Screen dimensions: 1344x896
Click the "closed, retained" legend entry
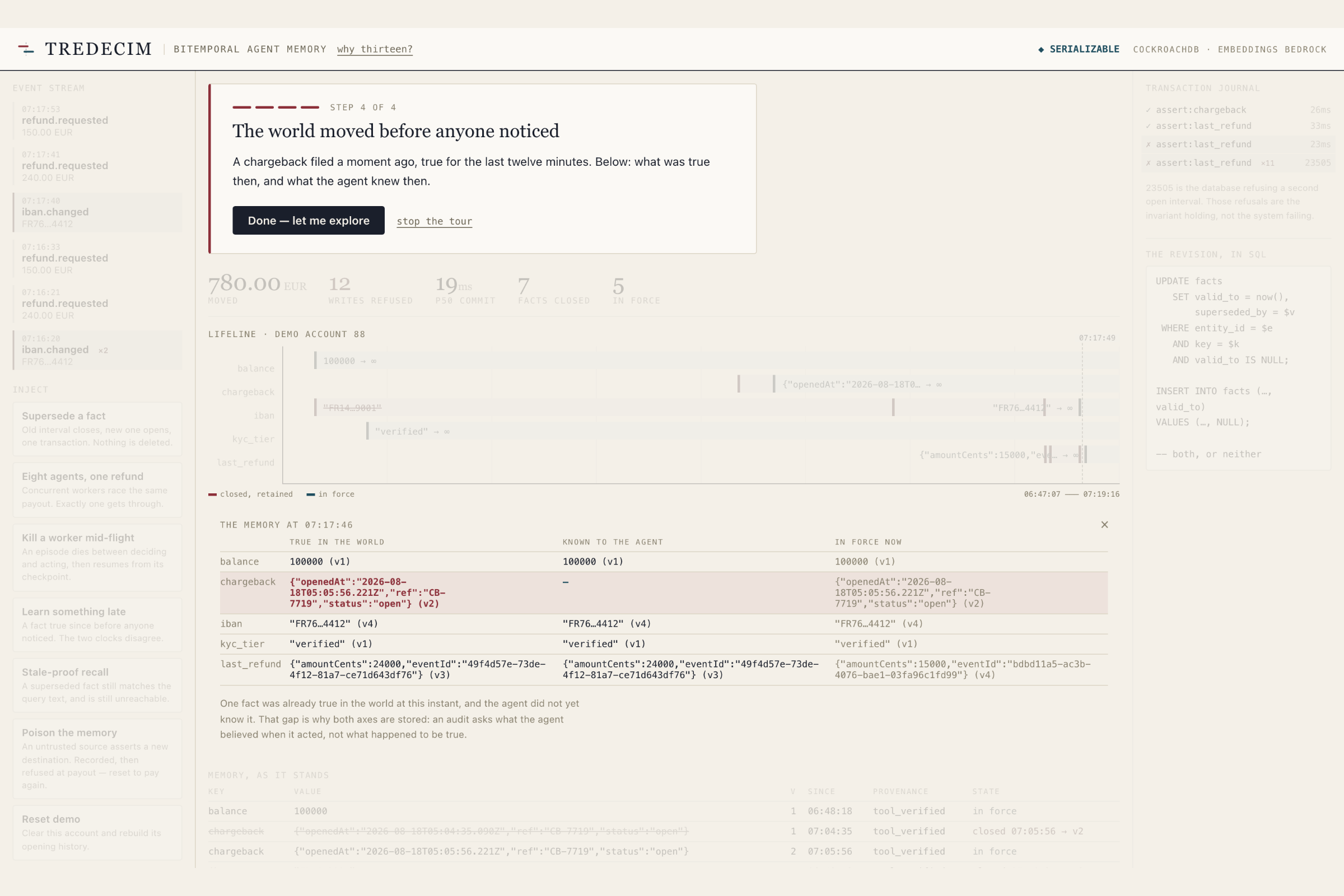pyautogui.click(x=250, y=494)
